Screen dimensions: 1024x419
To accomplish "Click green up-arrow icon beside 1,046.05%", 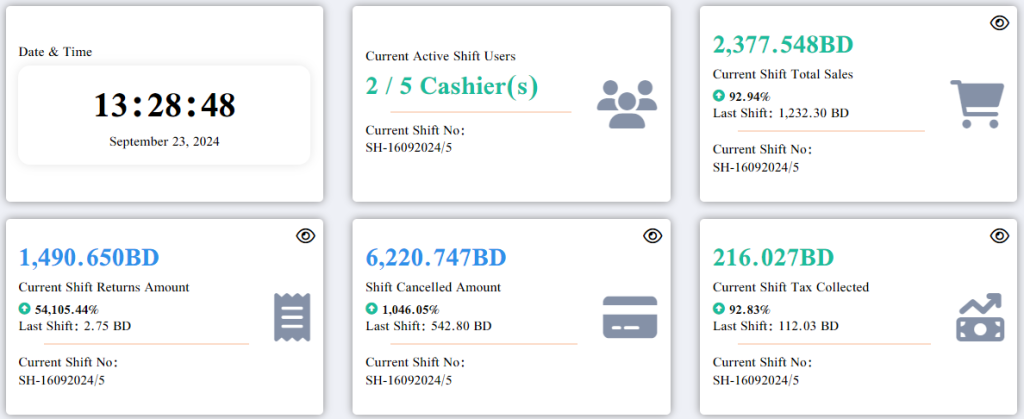I will pos(372,310).
